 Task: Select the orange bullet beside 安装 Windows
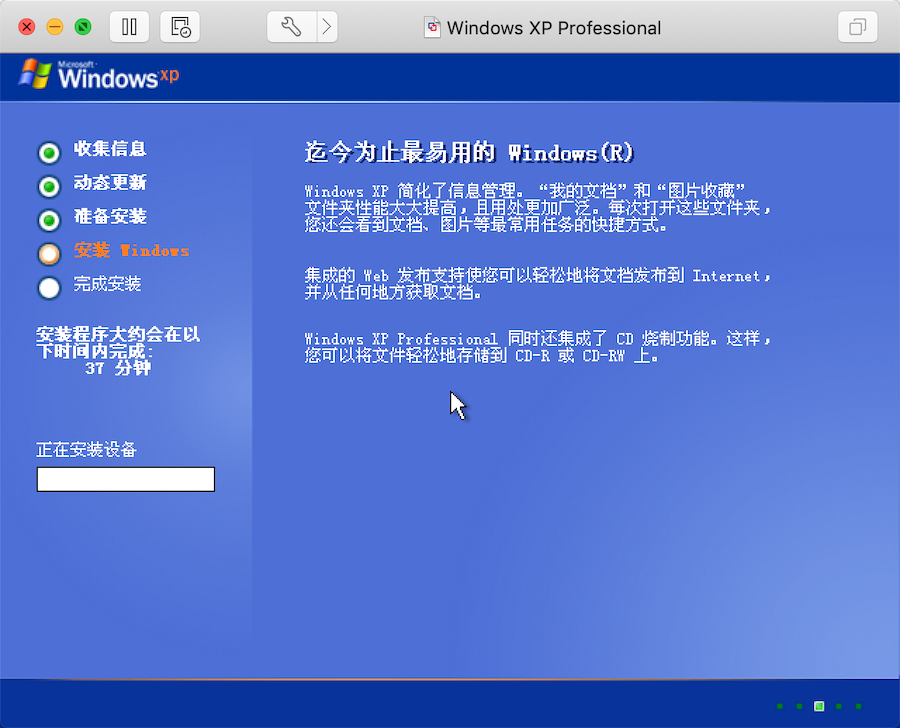tap(48, 253)
